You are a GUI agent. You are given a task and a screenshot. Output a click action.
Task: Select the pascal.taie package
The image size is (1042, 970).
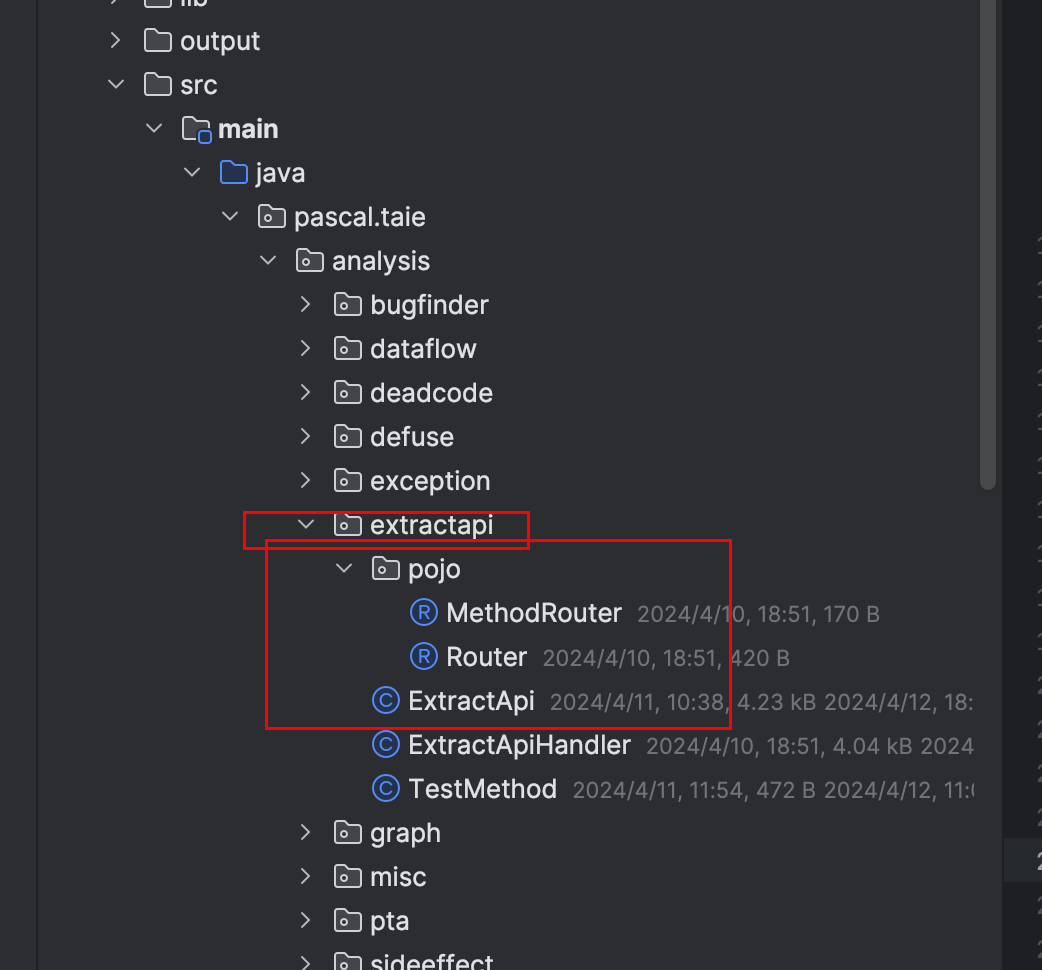(x=360, y=217)
